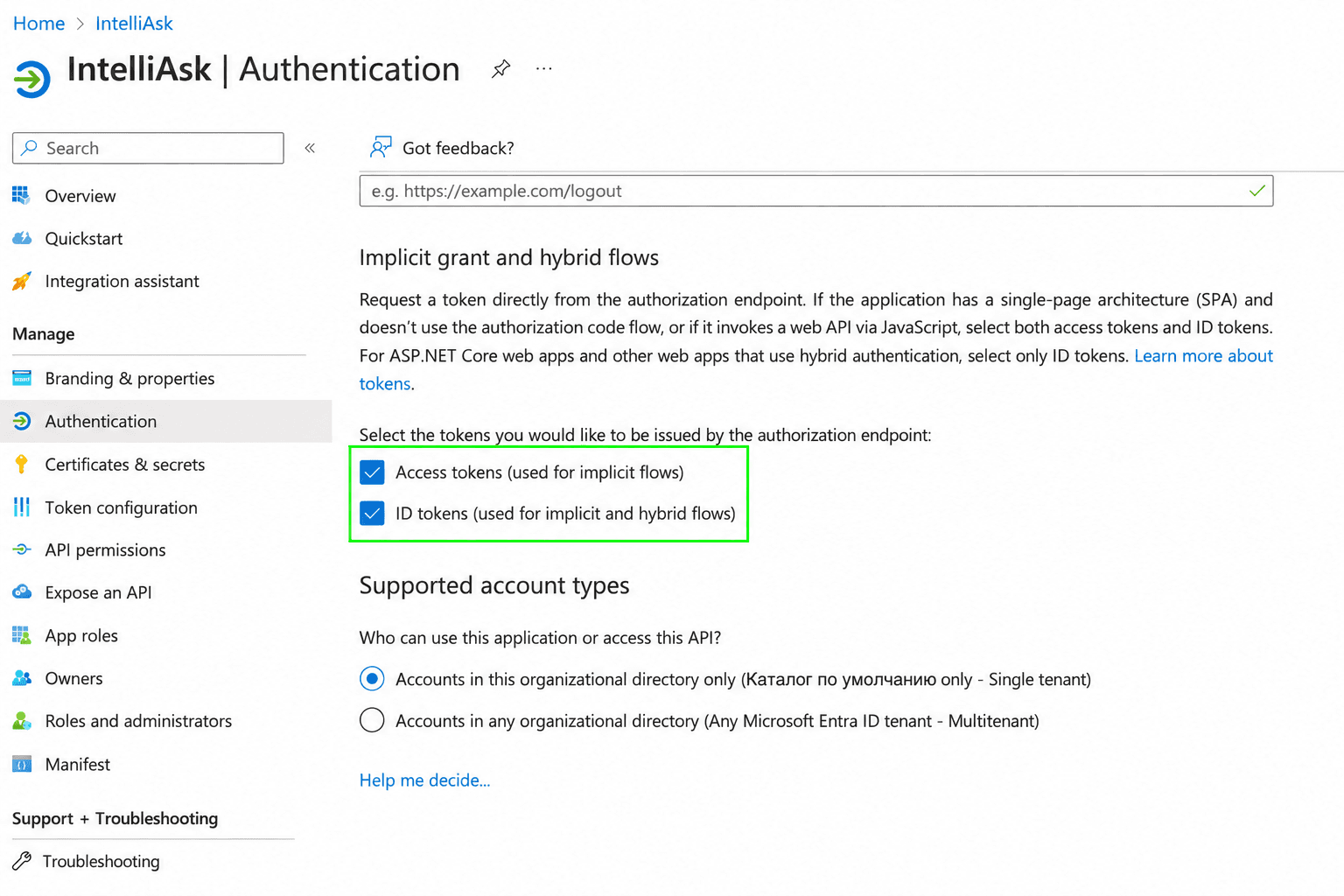Click the Quickstart cloud icon
Viewport: 1344px width, 896px height.
pos(22,238)
